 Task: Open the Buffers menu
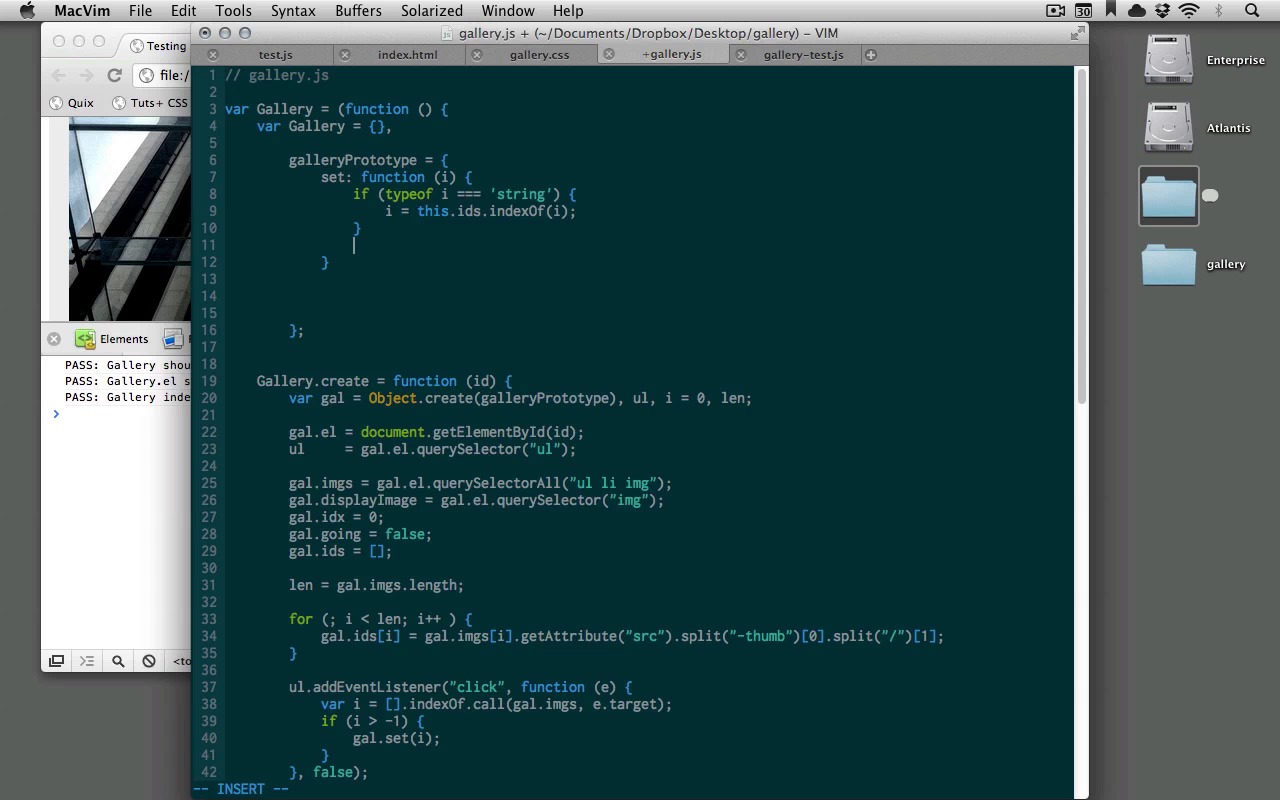358,11
